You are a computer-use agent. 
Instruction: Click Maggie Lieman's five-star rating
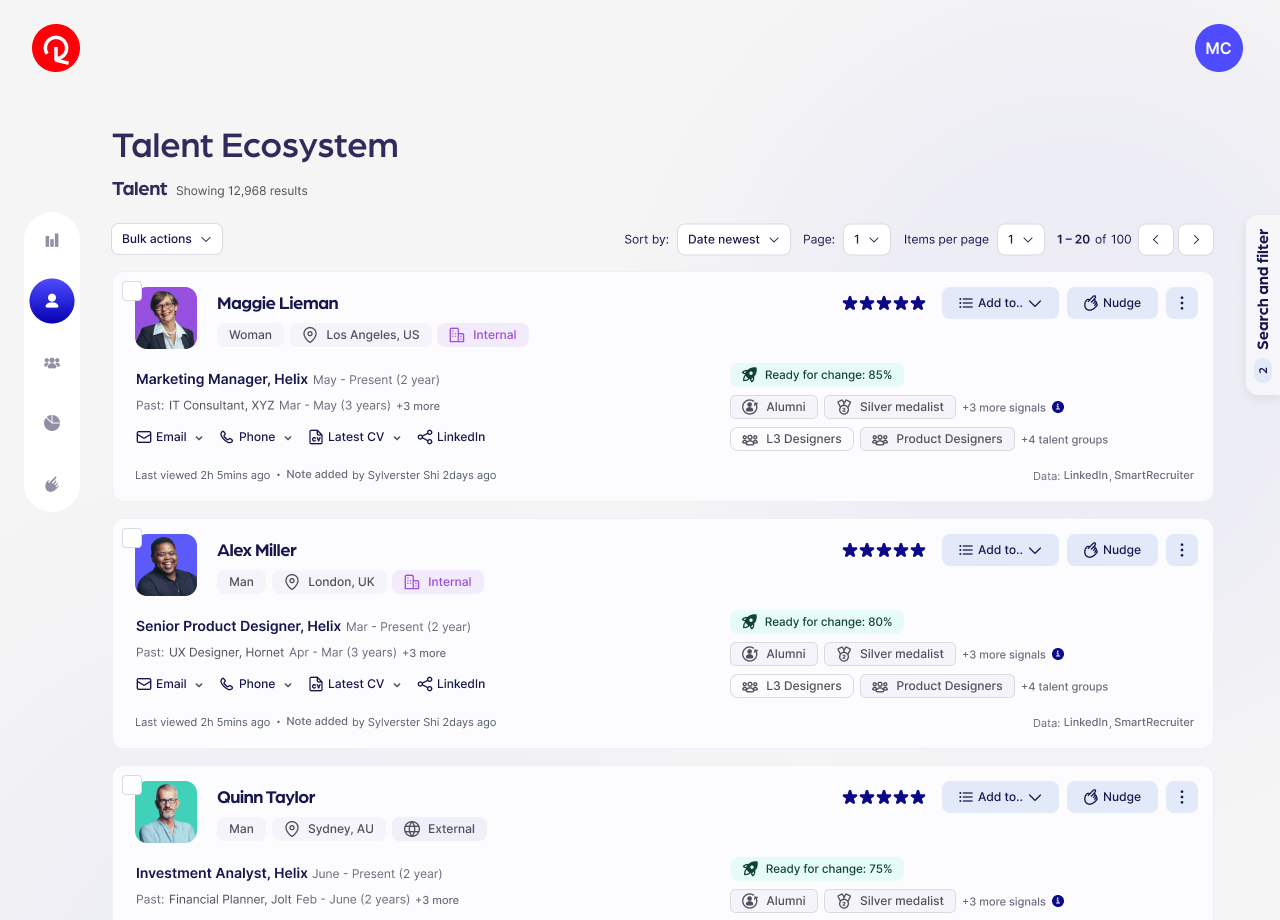[x=884, y=303]
